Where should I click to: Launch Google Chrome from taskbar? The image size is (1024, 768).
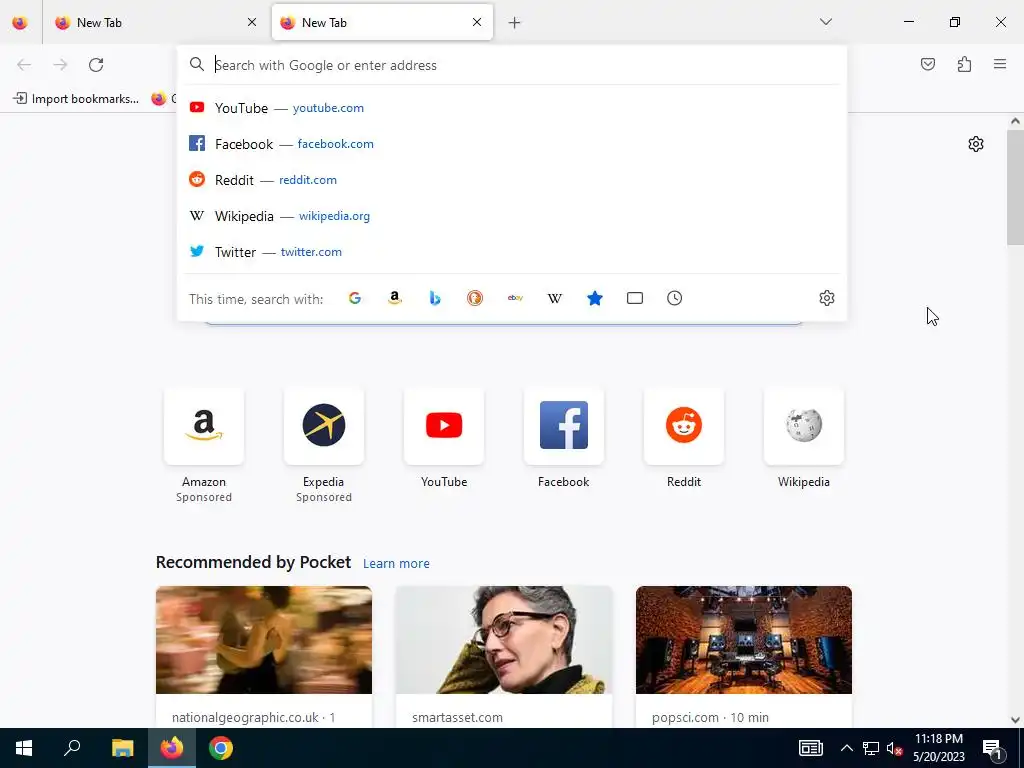click(x=221, y=748)
